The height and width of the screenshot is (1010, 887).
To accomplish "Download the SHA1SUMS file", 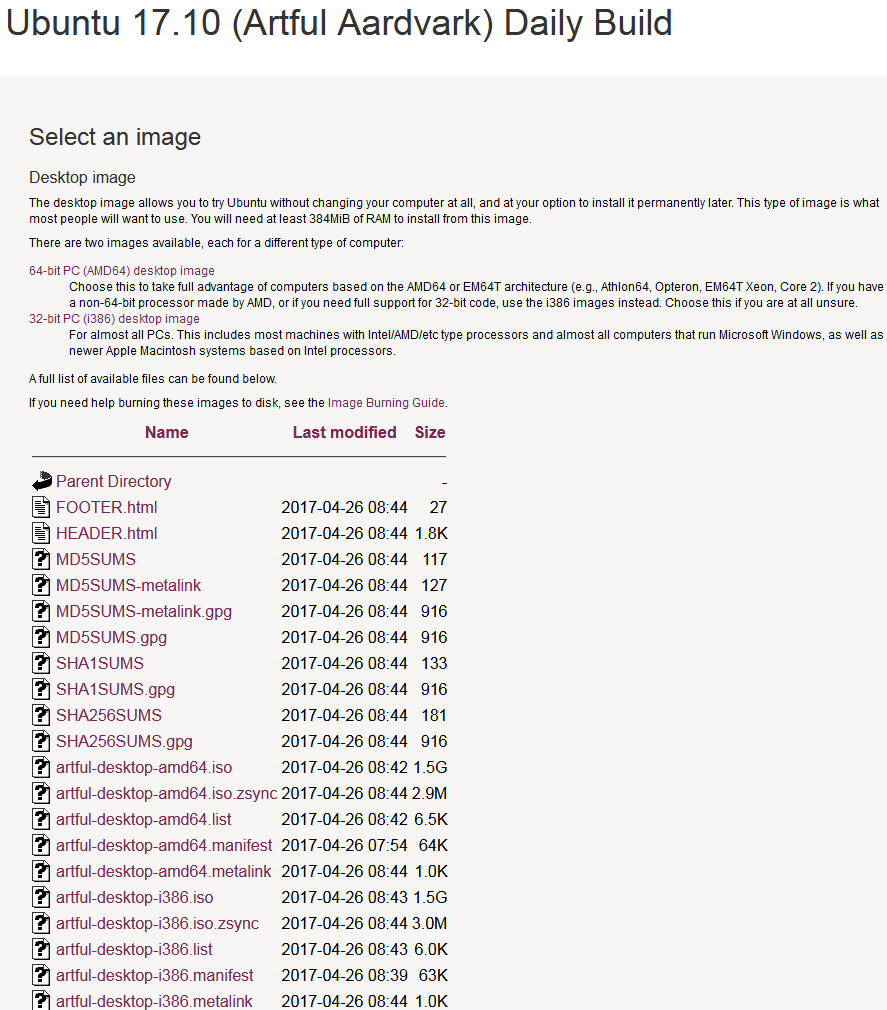I will click(x=100, y=663).
